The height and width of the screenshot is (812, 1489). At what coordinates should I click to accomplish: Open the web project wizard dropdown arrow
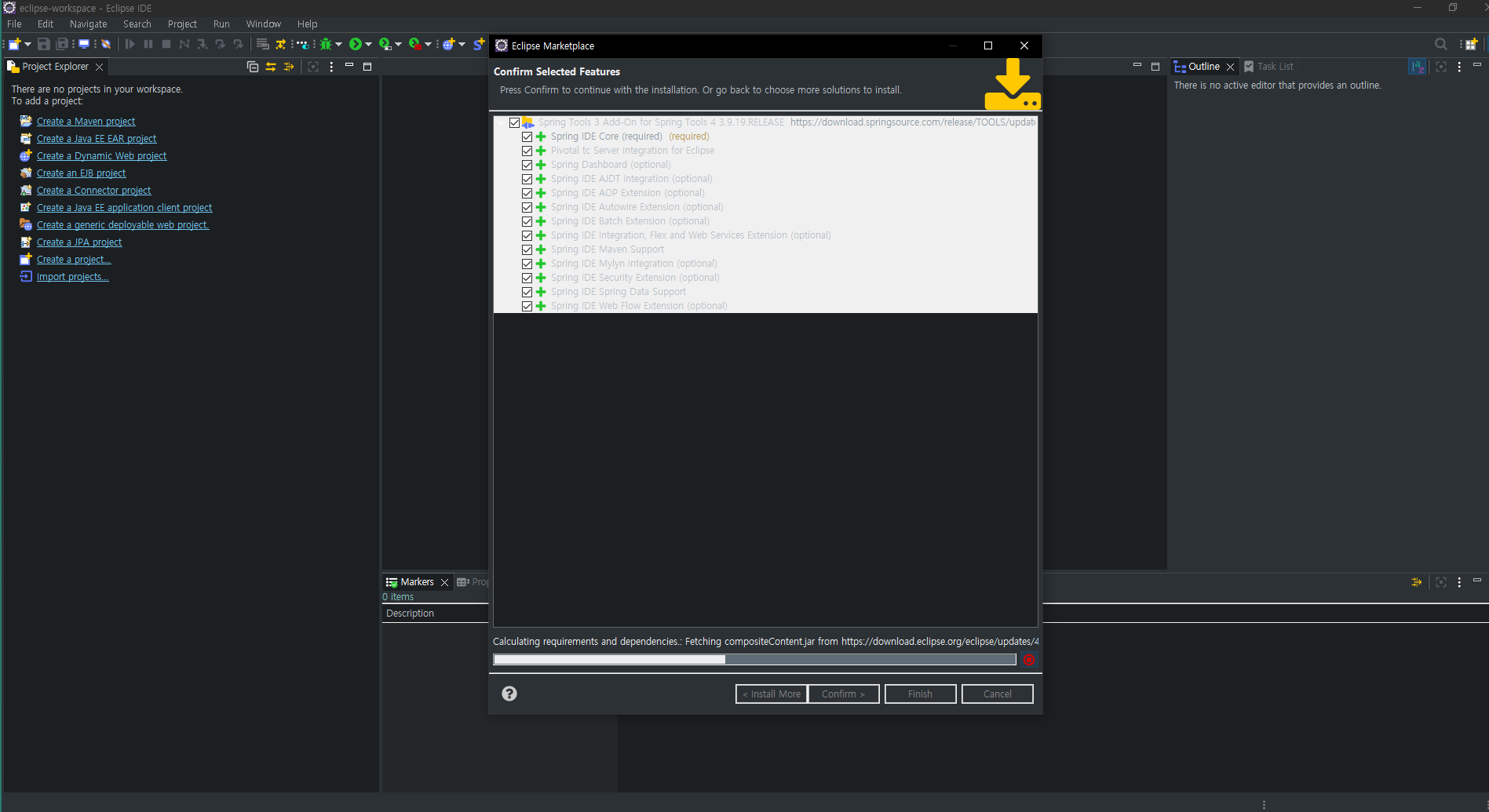[462, 45]
